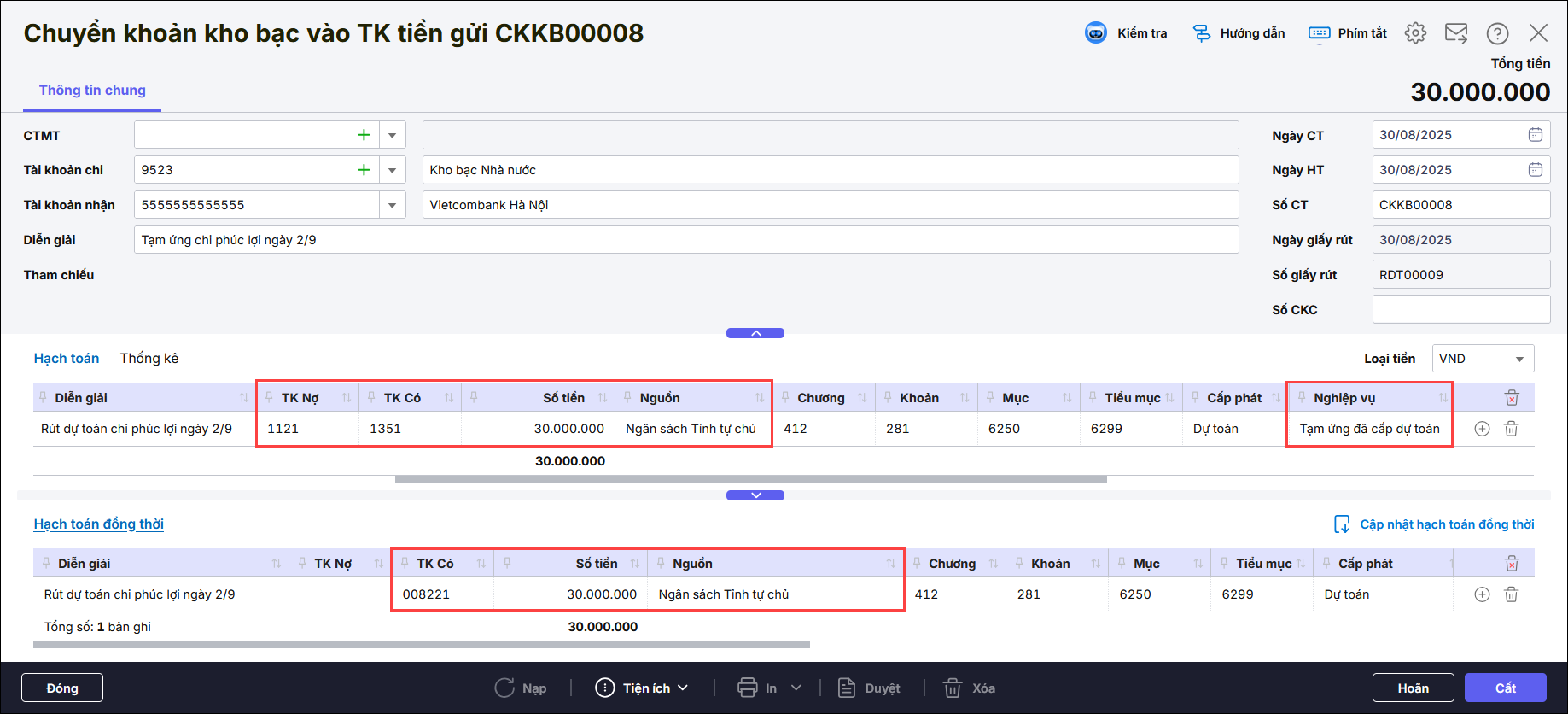Expand the Tiện ích menu
This screenshot has width=1568, height=714.
[646, 688]
